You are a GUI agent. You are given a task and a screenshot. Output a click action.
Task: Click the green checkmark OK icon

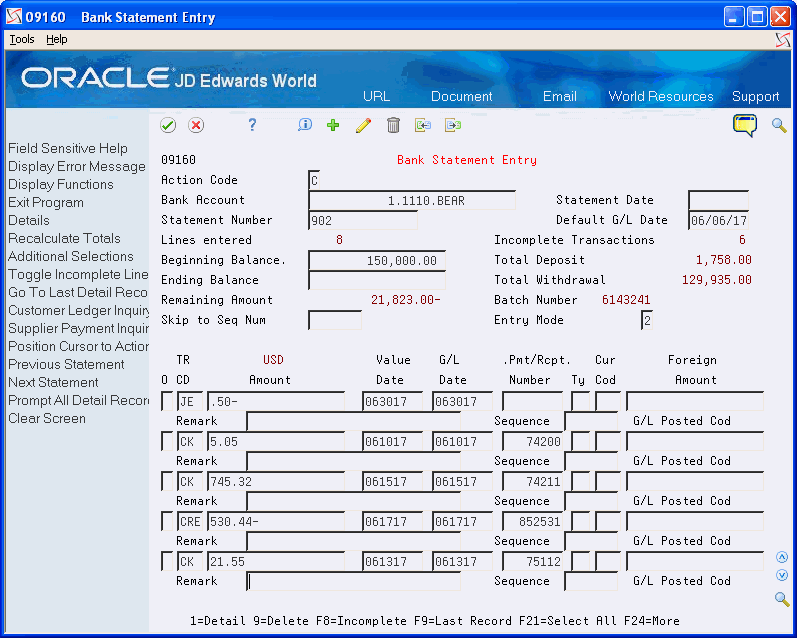168,125
